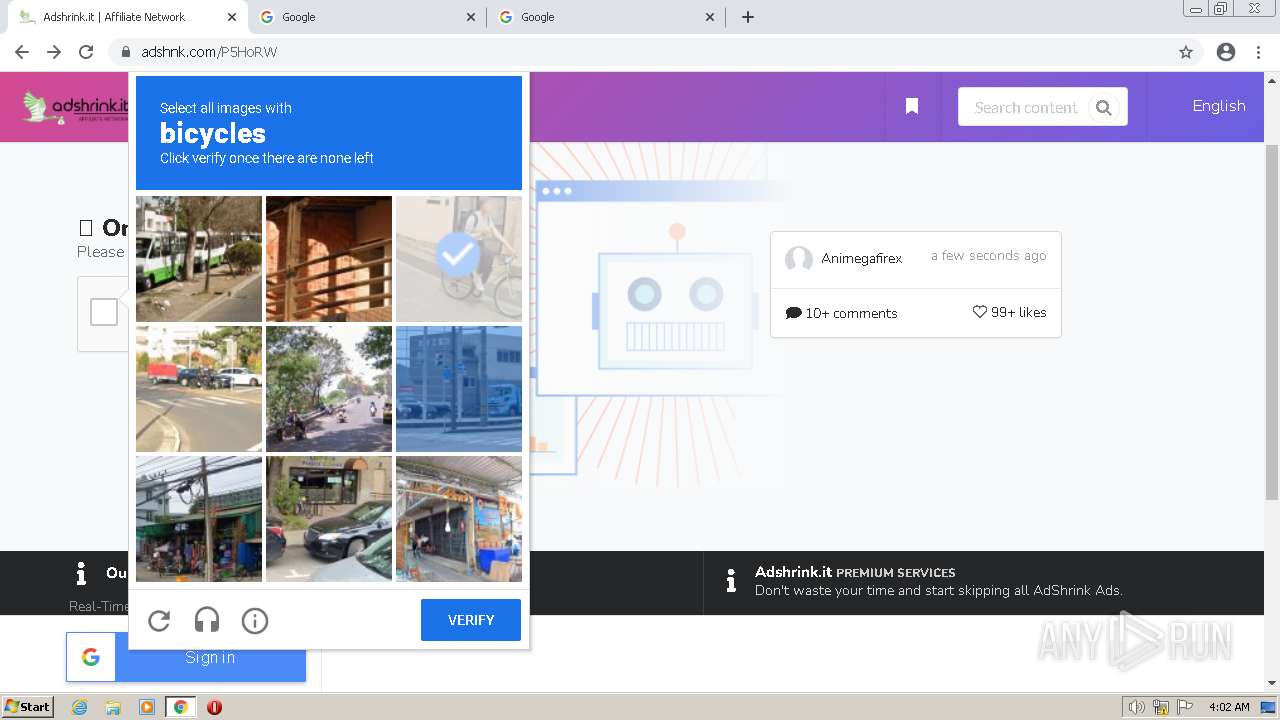Viewport: 1280px width, 720px height.
Task: Reload the current browser page
Action: (86, 52)
